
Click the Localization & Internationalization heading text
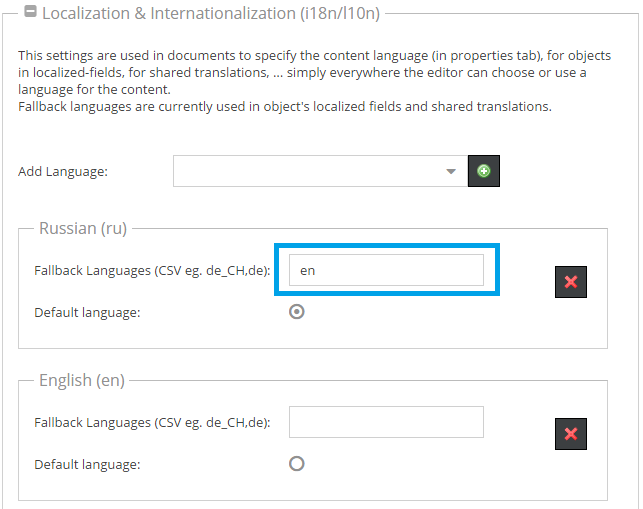coord(212,14)
